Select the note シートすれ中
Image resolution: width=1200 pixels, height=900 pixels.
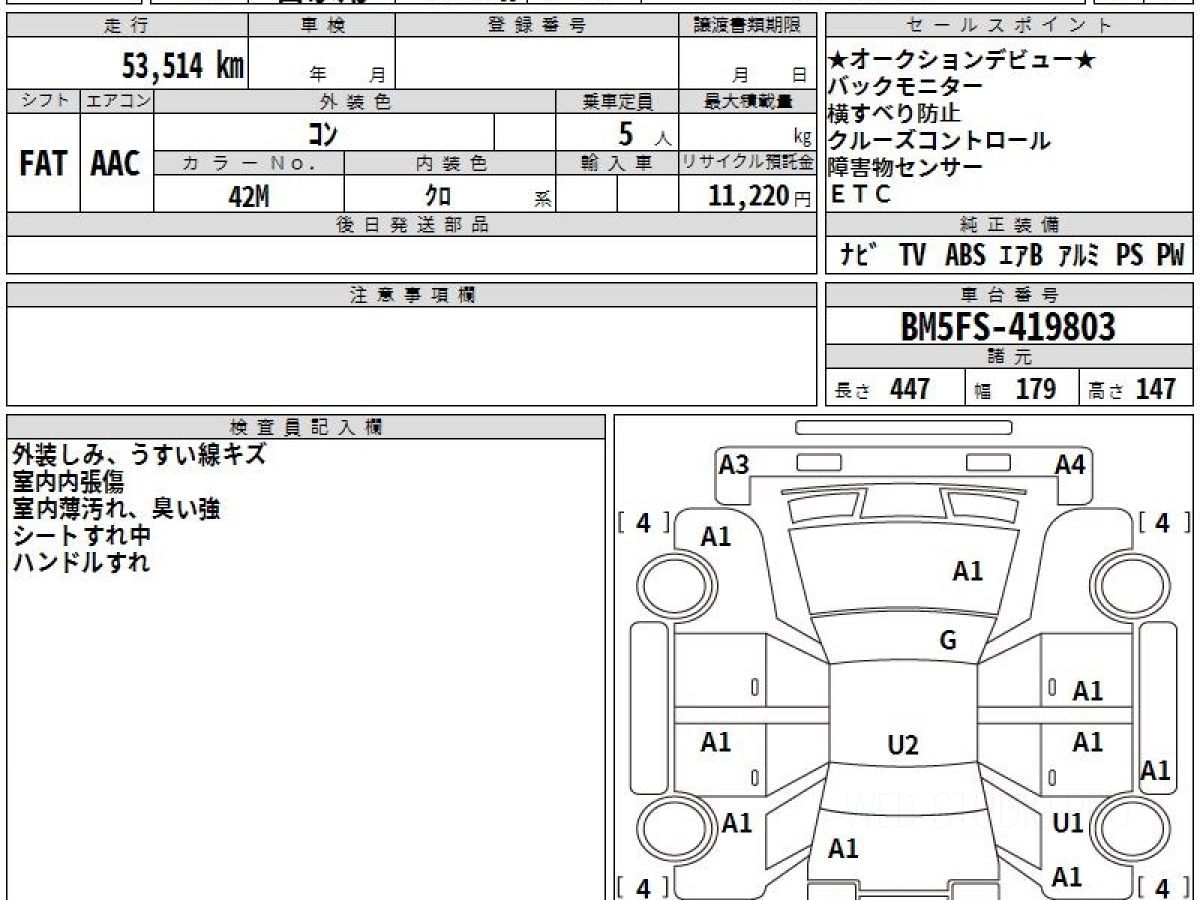[82, 536]
